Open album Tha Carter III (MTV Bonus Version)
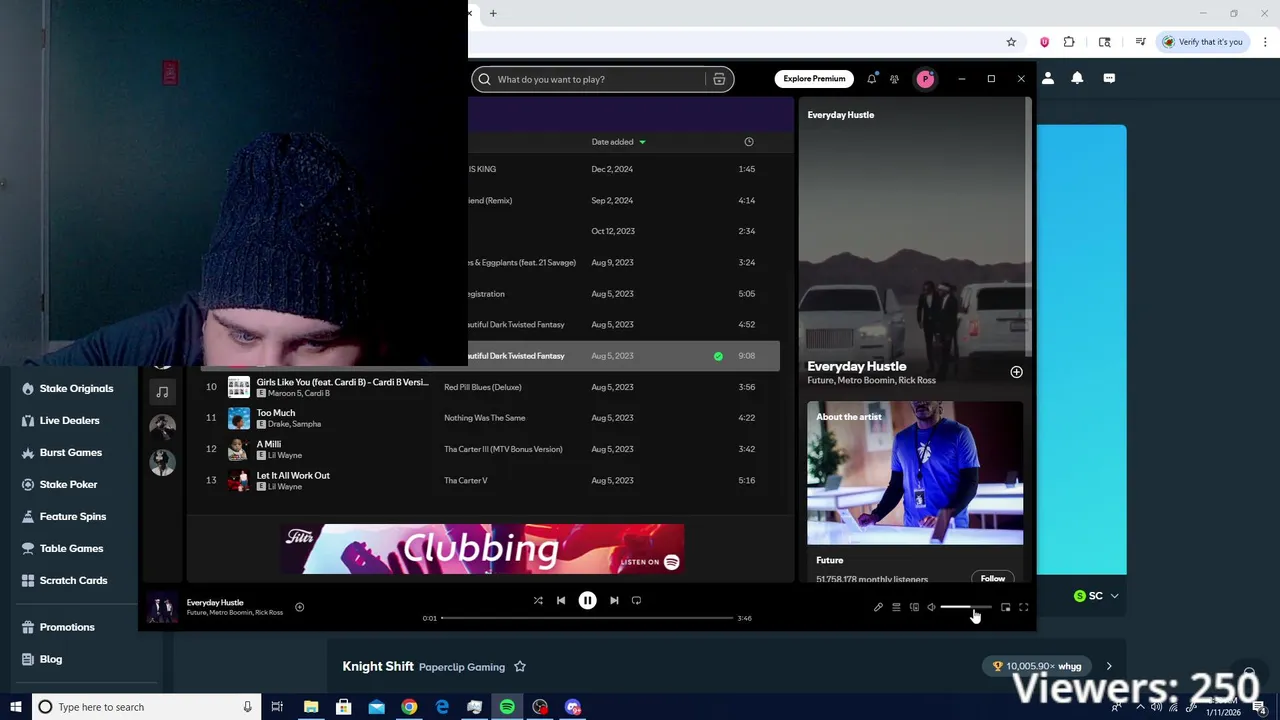The height and width of the screenshot is (720, 1280). [503, 449]
